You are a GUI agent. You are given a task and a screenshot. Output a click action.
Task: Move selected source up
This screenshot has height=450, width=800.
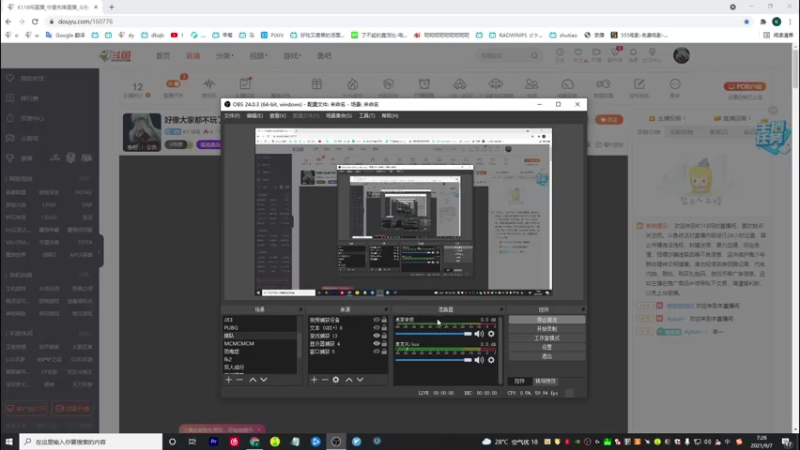[349, 380]
